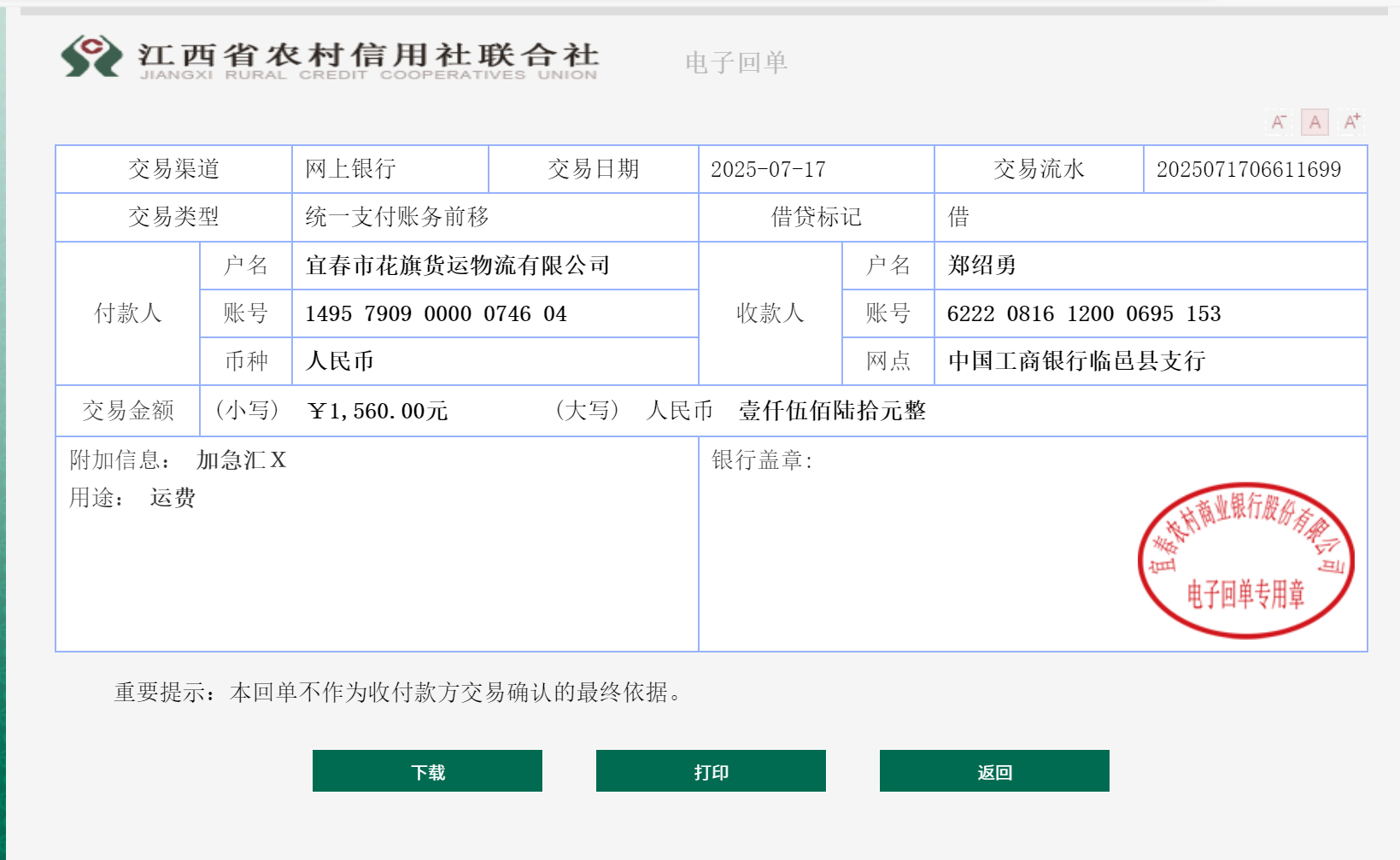
Task: Decrease font size with A- icon
Action: (x=1279, y=122)
